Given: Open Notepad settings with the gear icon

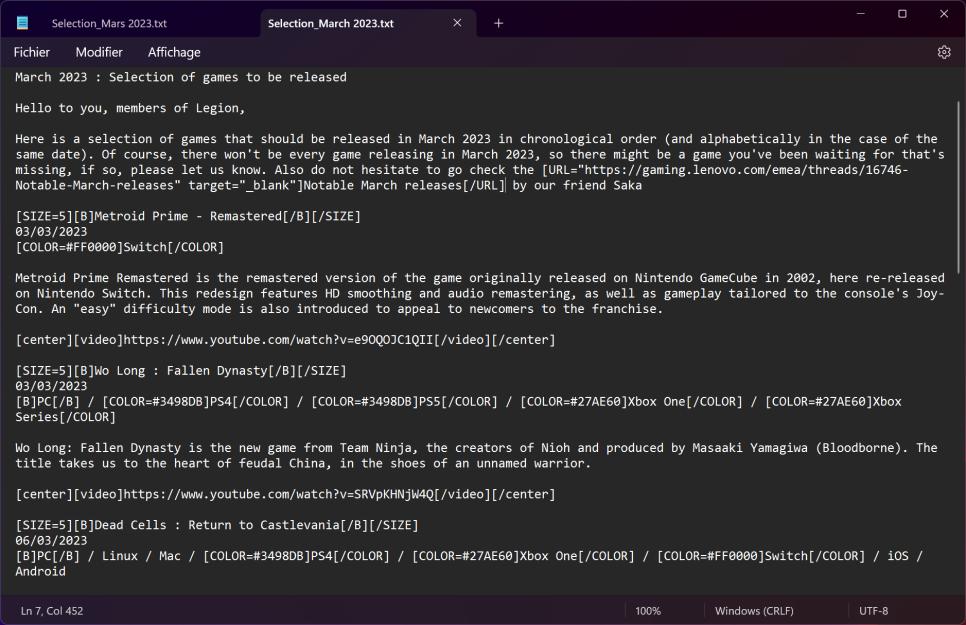Looking at the screenshot, I should (x=943, y=52).
